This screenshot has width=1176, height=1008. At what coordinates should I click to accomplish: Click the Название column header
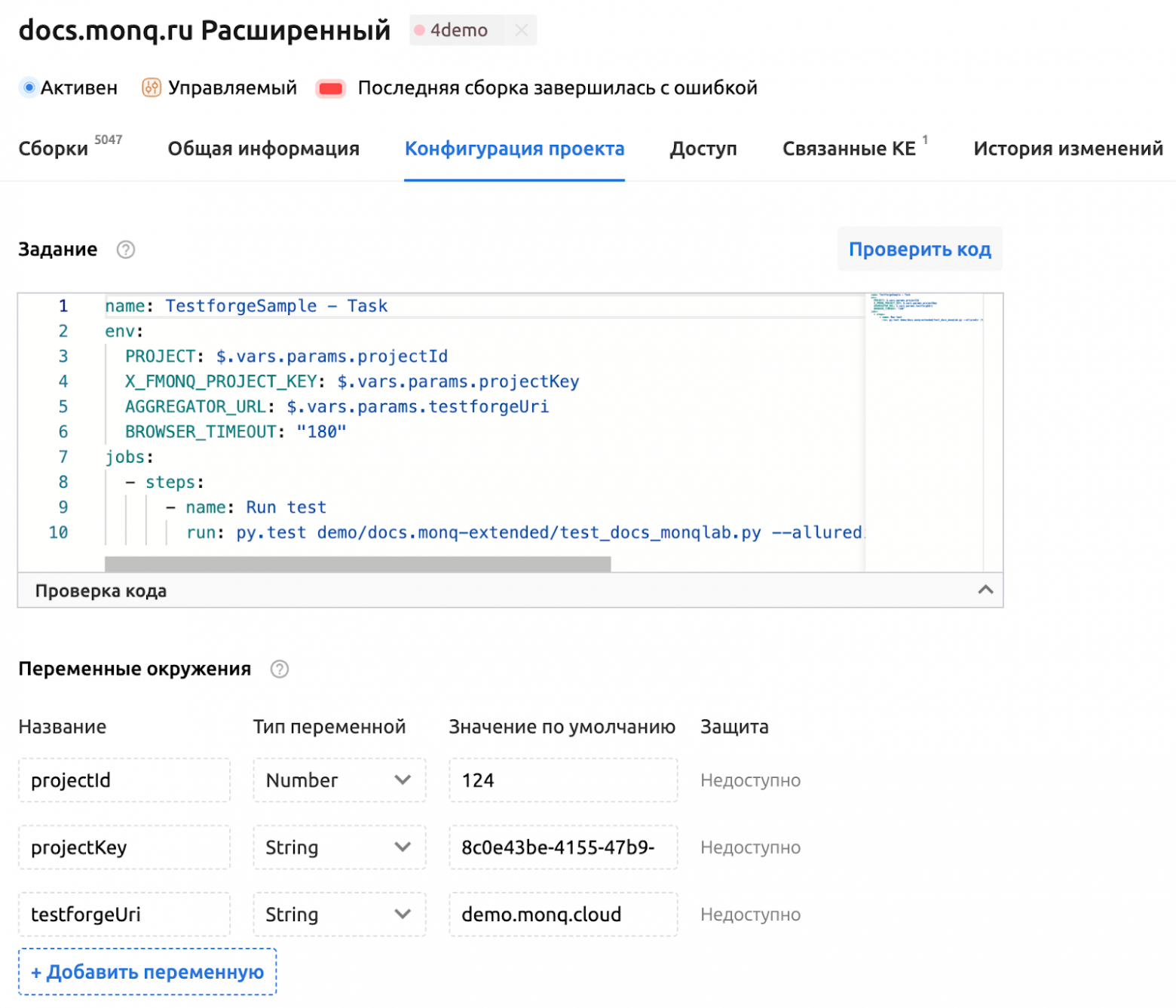click(63, 727)
